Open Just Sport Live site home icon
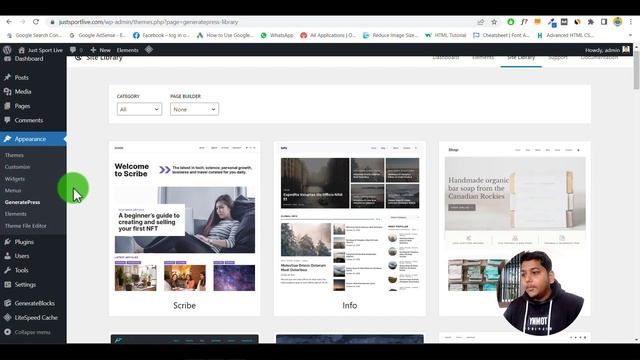The image size is (640, 360). pyautogui.click(x=22, y=50)
